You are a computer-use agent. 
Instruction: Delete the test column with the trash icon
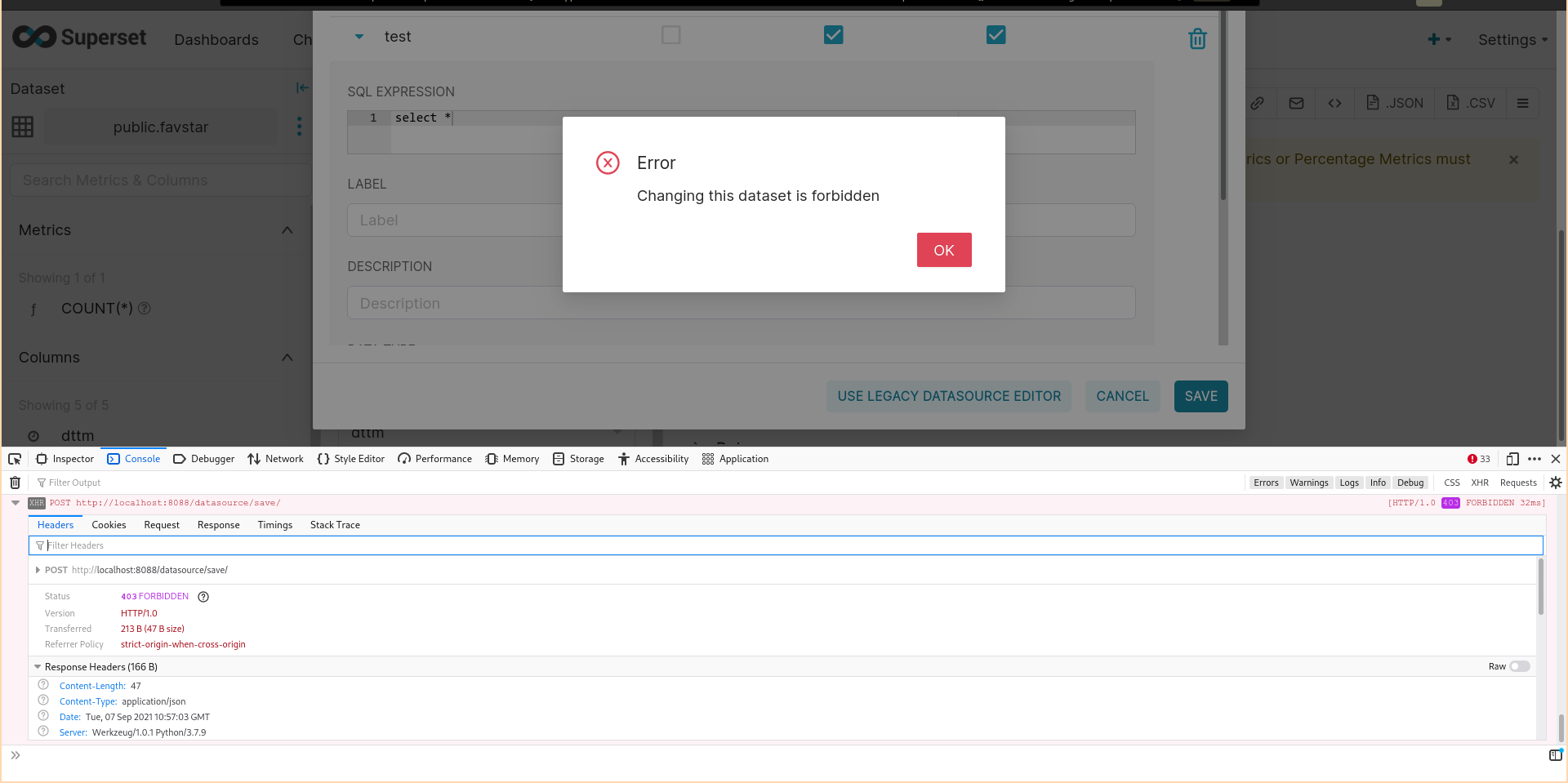(x=1197, y=38)
